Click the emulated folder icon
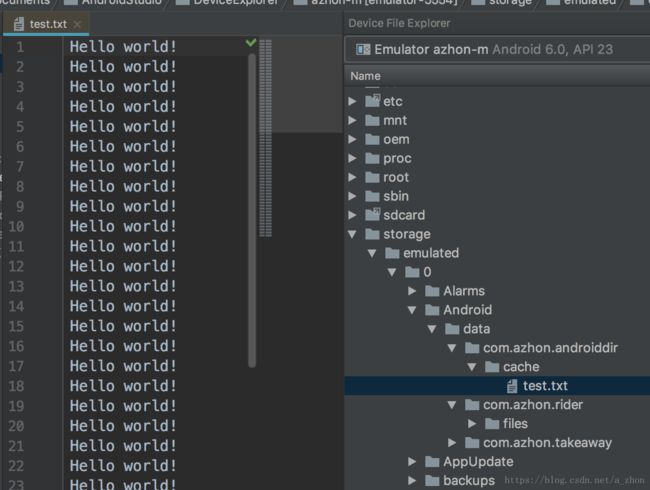Image resolution: width=650 pixels, height=490 pixels. tap(392, 253)
